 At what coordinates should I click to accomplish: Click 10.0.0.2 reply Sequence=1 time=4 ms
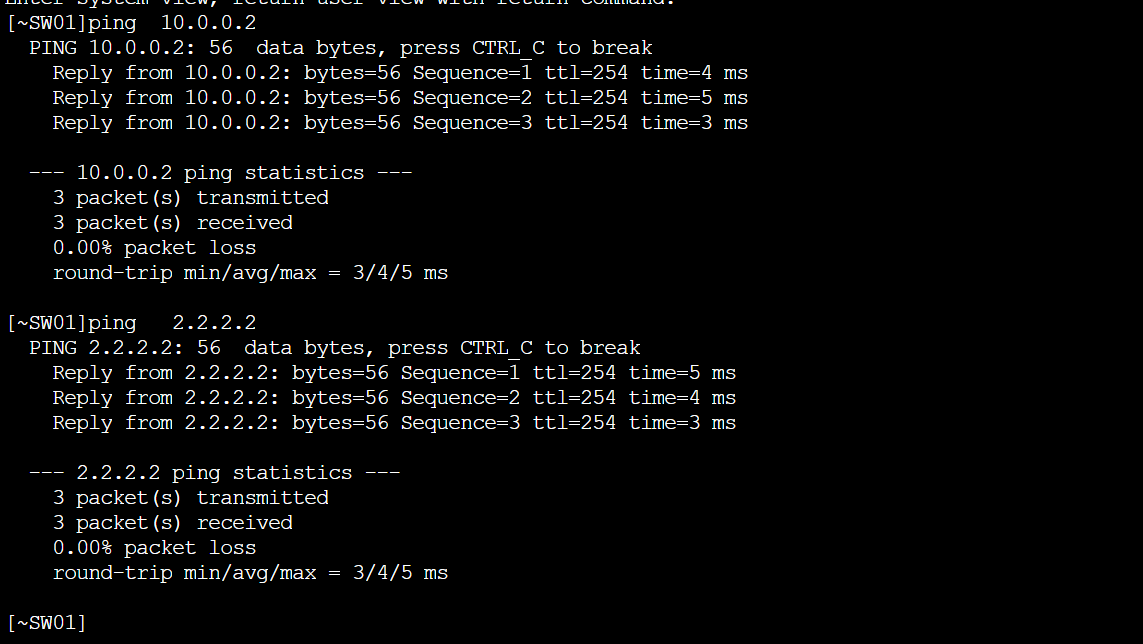pyautogui.click(x=400, y=73)
